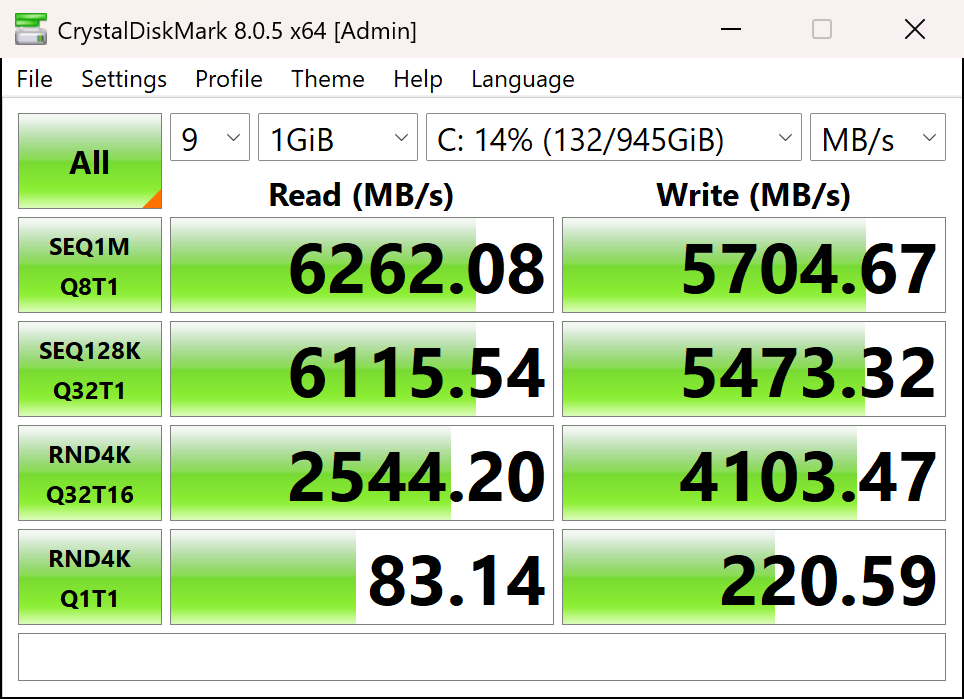Screen dimensions: 964x699
Task: Open the test count dropdown showing 9
Action: coord(210,137)
